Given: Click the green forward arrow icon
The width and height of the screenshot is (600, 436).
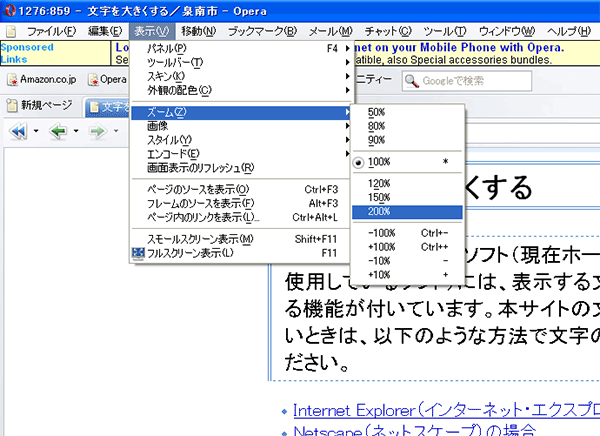Looking at the screenshot, I should pos(98,131).
